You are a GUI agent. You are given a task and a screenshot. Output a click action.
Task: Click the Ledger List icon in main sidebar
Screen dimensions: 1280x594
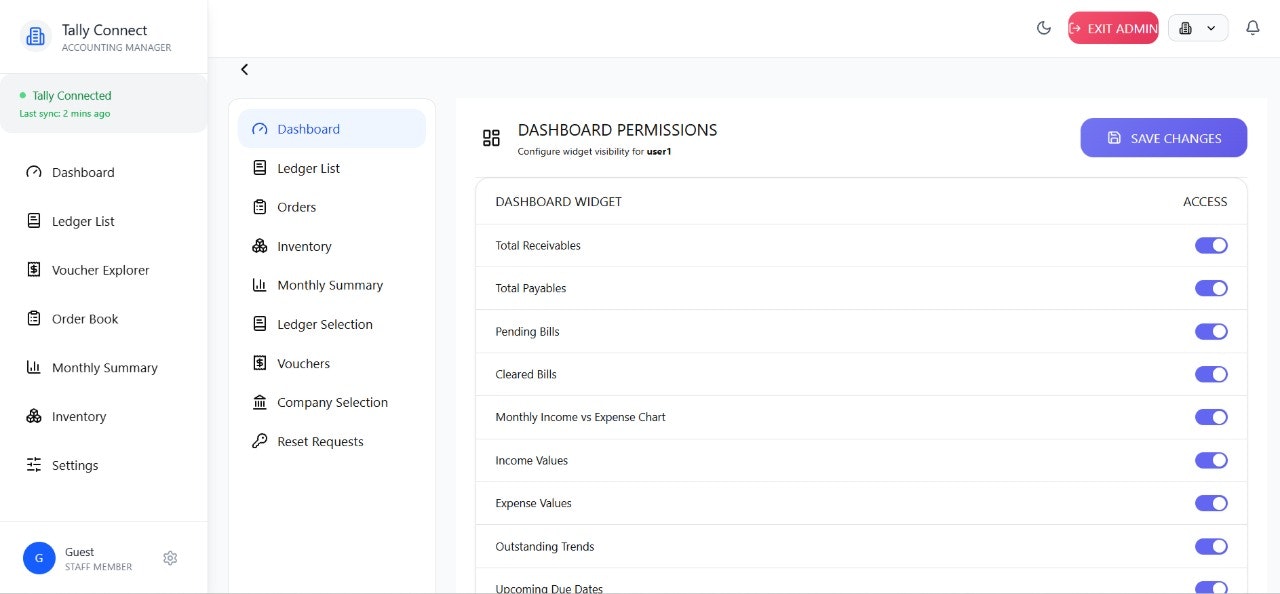pos(34,221)
